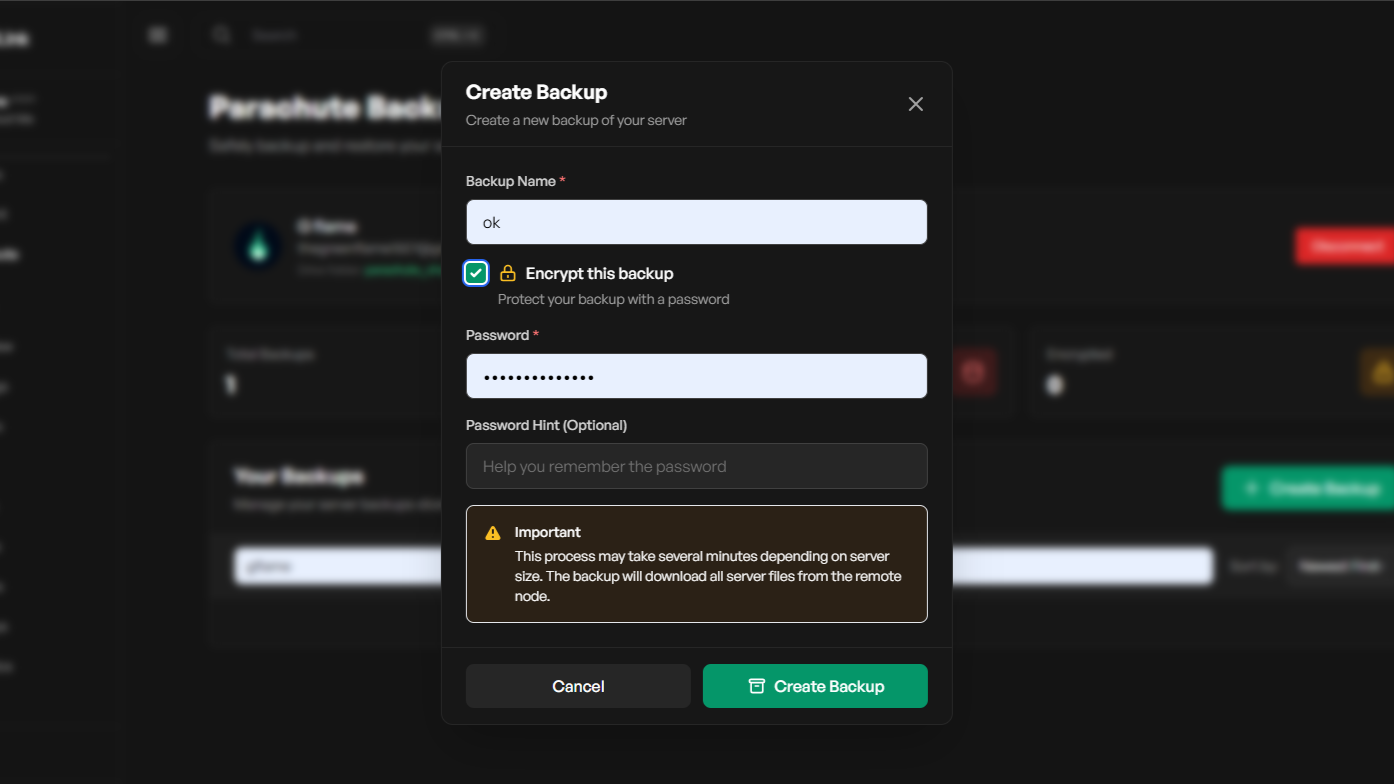Click the archive icon on Create Backup button
Screen dimensions: 1394x784
point(757,686)
